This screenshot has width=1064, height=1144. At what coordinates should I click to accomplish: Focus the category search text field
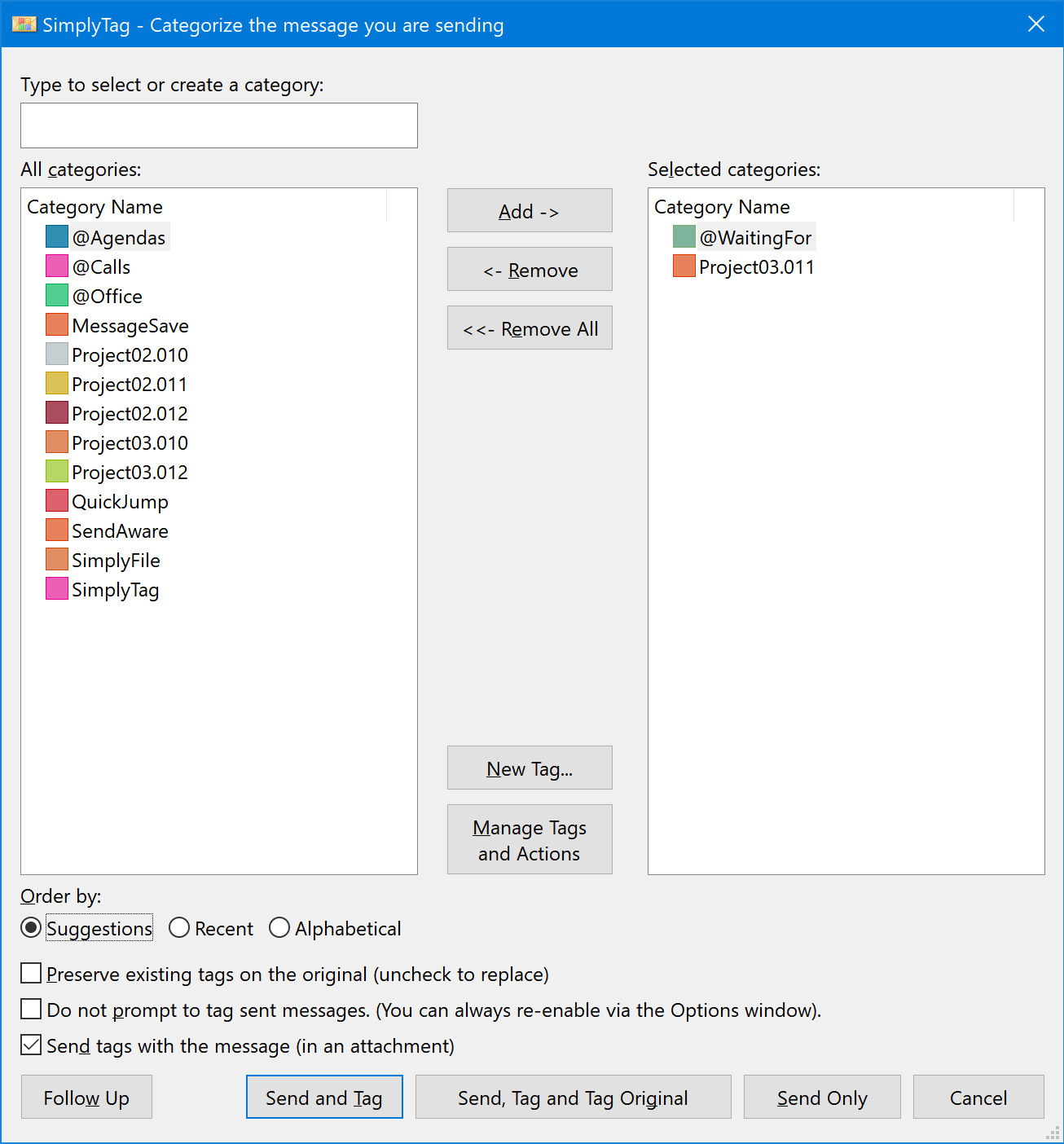[x=219, y=125]
